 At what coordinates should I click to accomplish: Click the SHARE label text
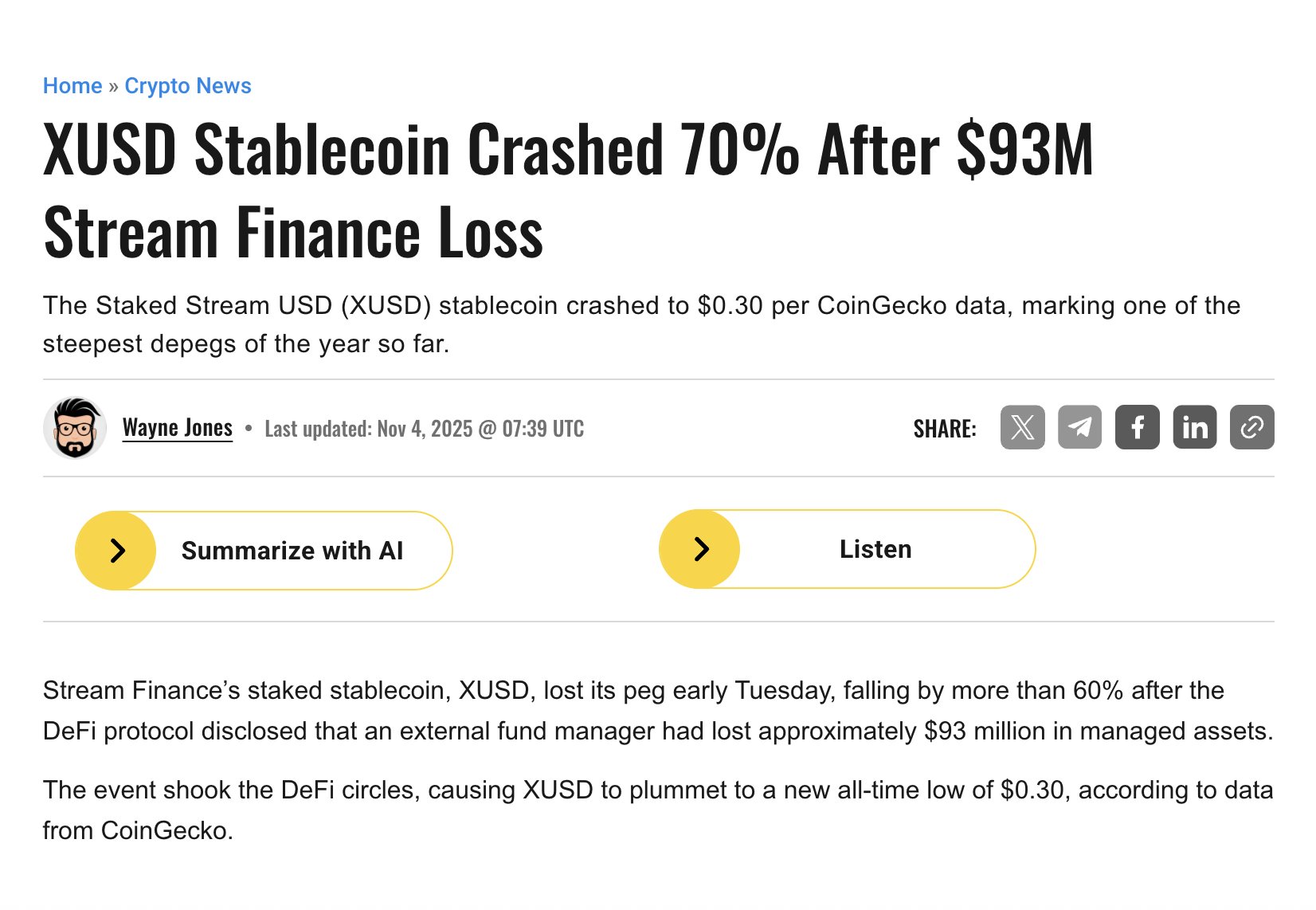pyautogui.click(x=945, y=429)
